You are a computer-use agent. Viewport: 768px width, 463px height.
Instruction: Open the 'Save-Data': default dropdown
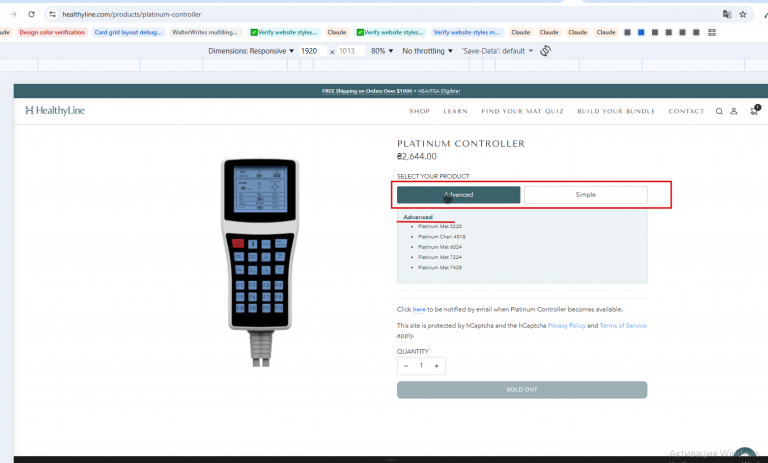pyautogui.click(x=497, y=51)
